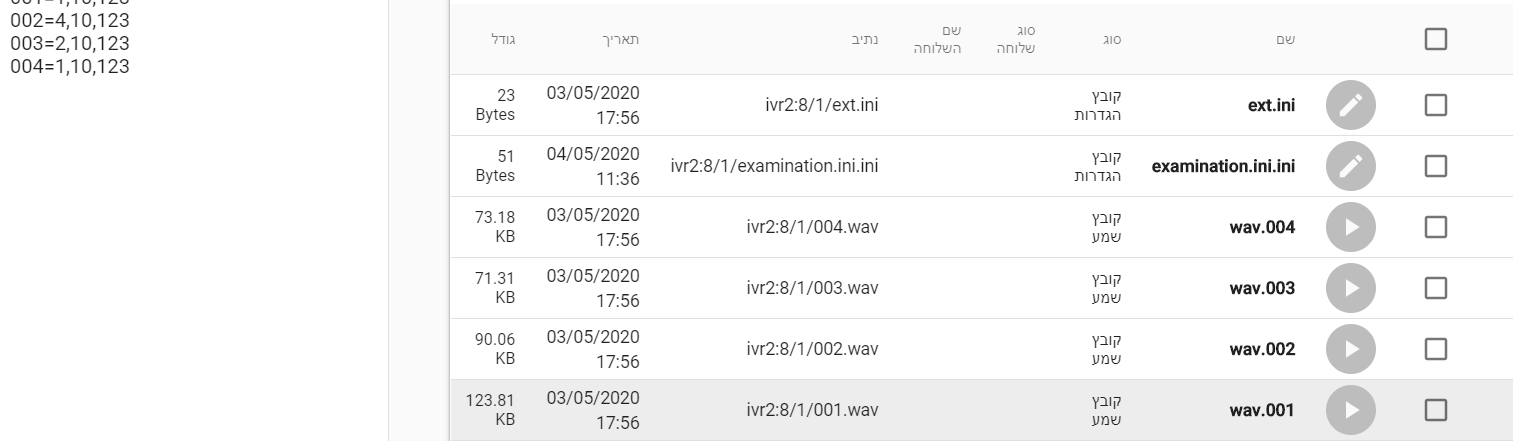Sort by the תאריך date column header
The height and width of the screenshot is (441, 1513).
[623, 40]
